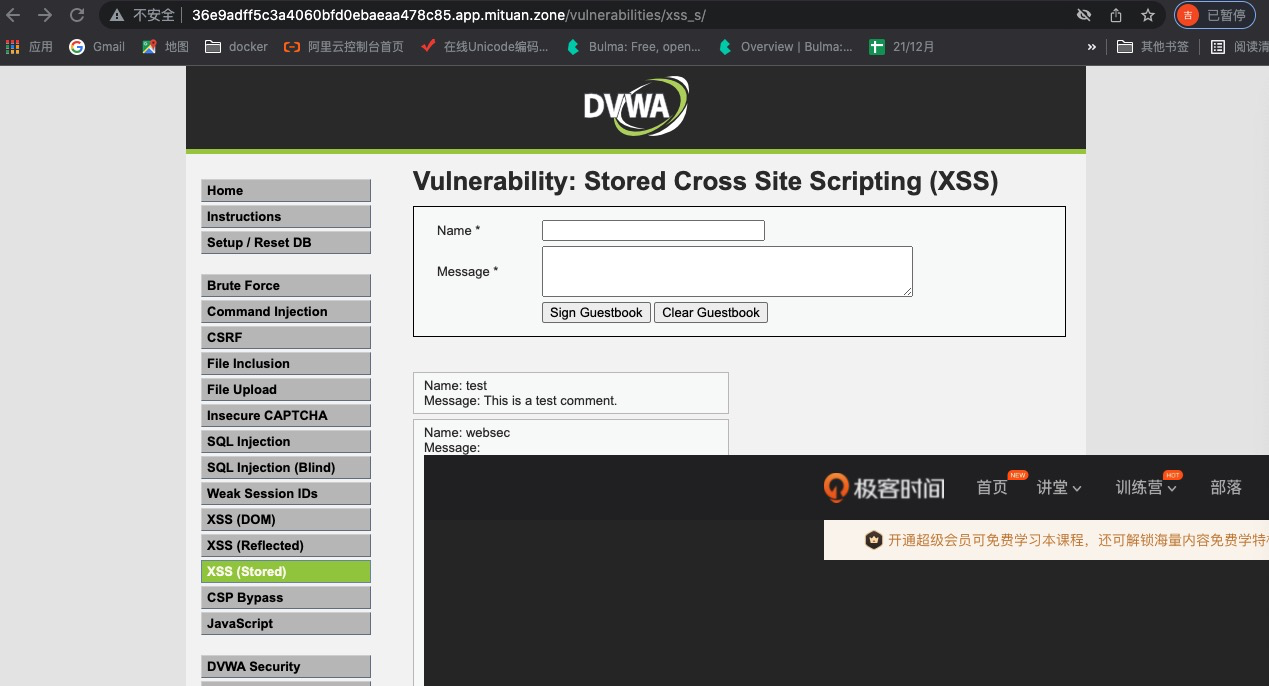Focus the Name input field
The width and height of the screenshot is (1269, 686).
pyautogui.click(x=653, y=231)
